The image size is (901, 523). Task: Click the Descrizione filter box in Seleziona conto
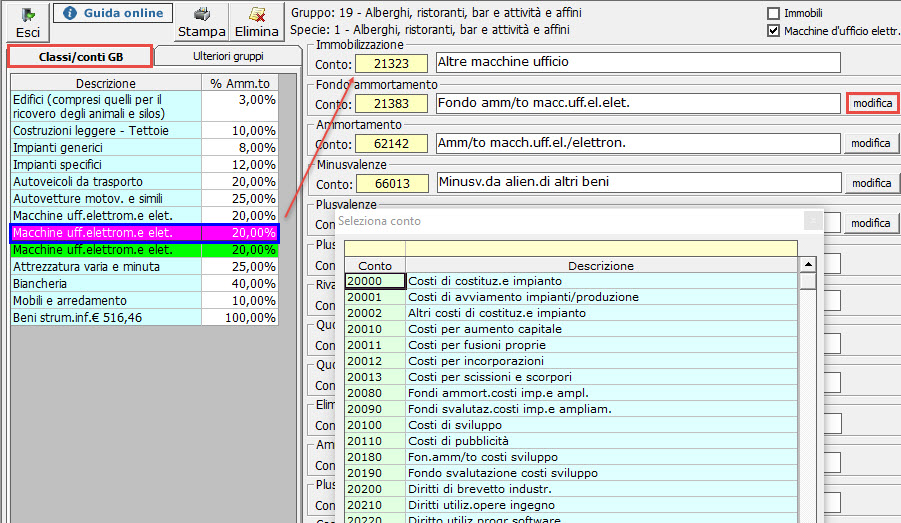[x=601, y=249]
